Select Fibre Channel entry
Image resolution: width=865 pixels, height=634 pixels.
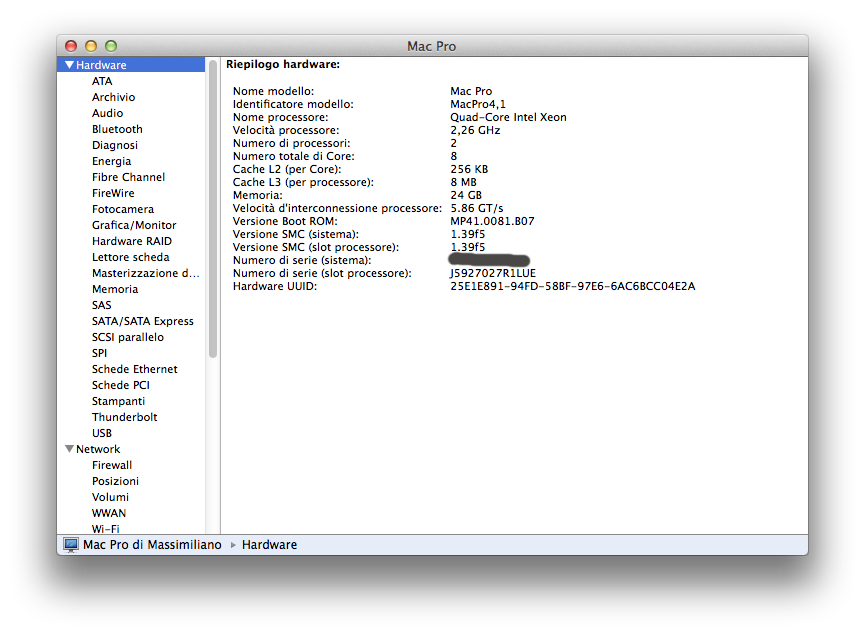128,177
